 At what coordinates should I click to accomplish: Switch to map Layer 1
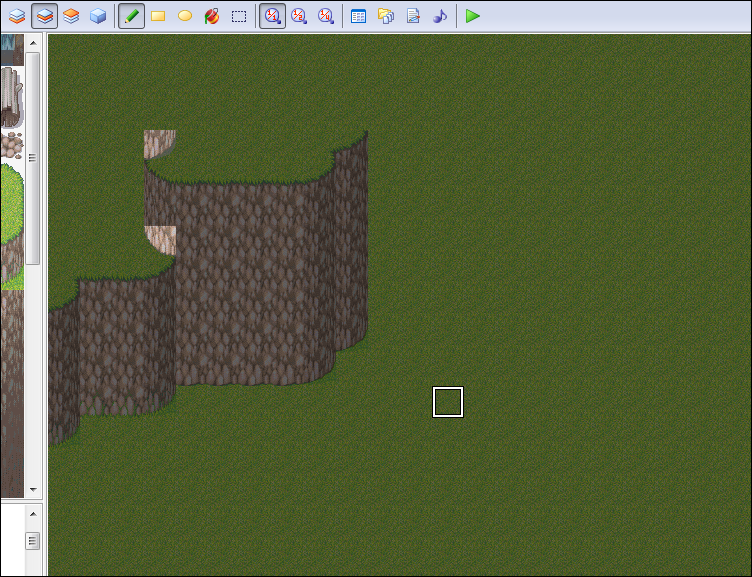click(17, 16)
